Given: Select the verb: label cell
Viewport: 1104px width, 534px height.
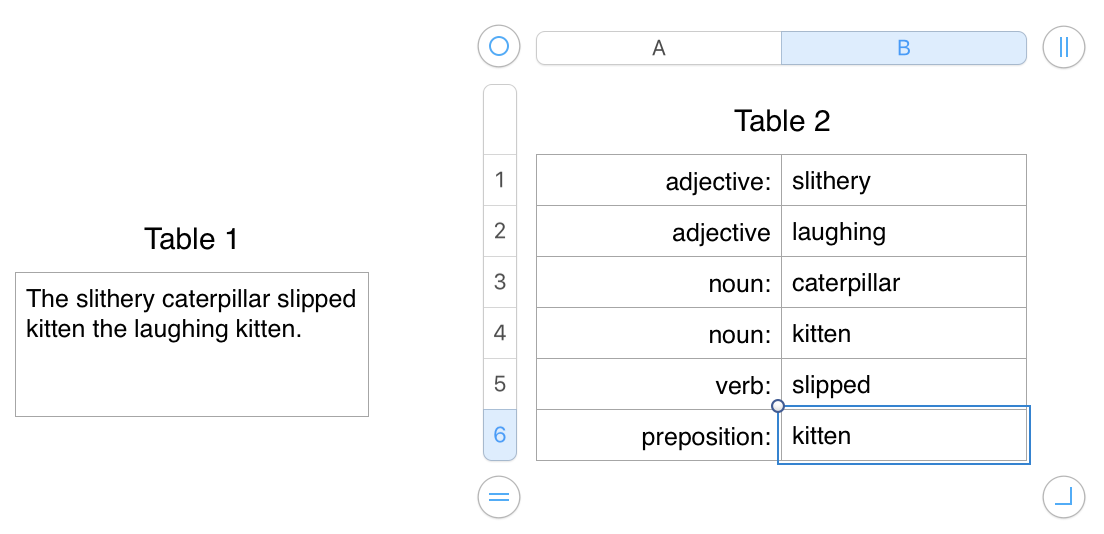Looking at the screenshot, I should pyautogui.click(x=659, y=385).
